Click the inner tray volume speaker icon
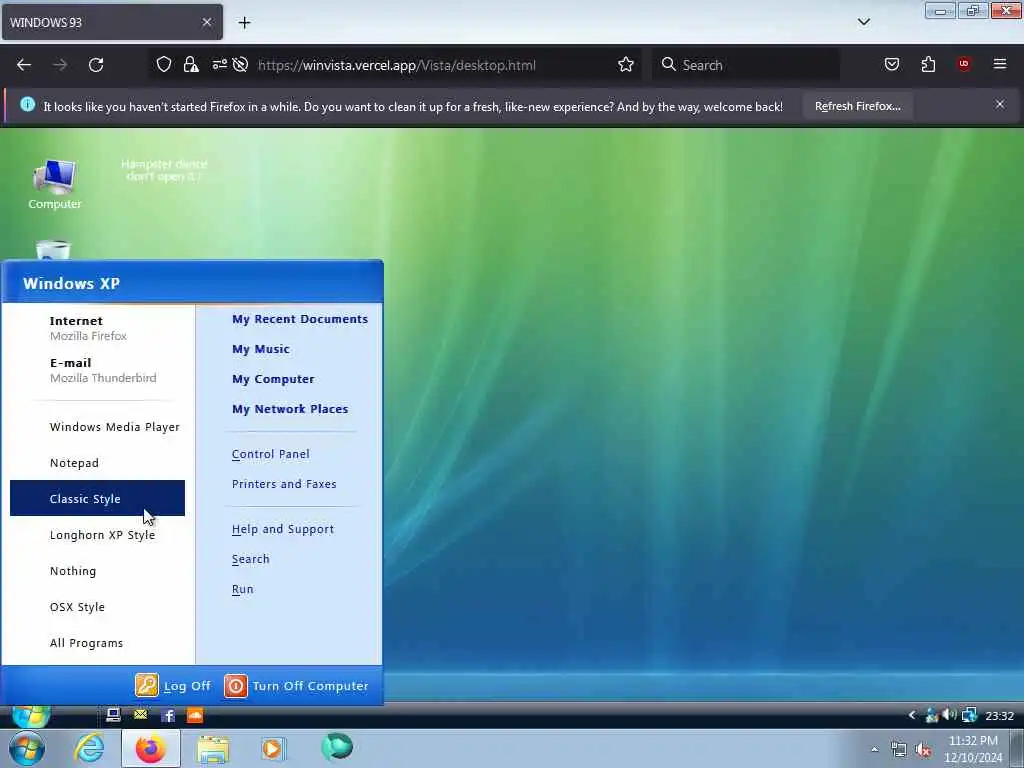This screenshot has height=768, width=1024. [950, 715]
